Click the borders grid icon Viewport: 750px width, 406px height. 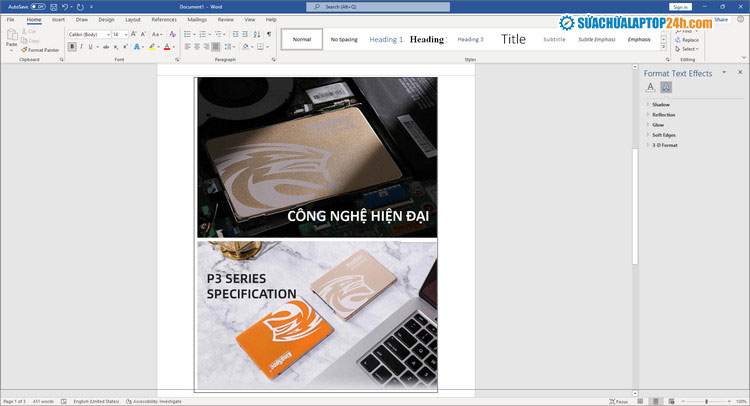(x=261, y=47)
